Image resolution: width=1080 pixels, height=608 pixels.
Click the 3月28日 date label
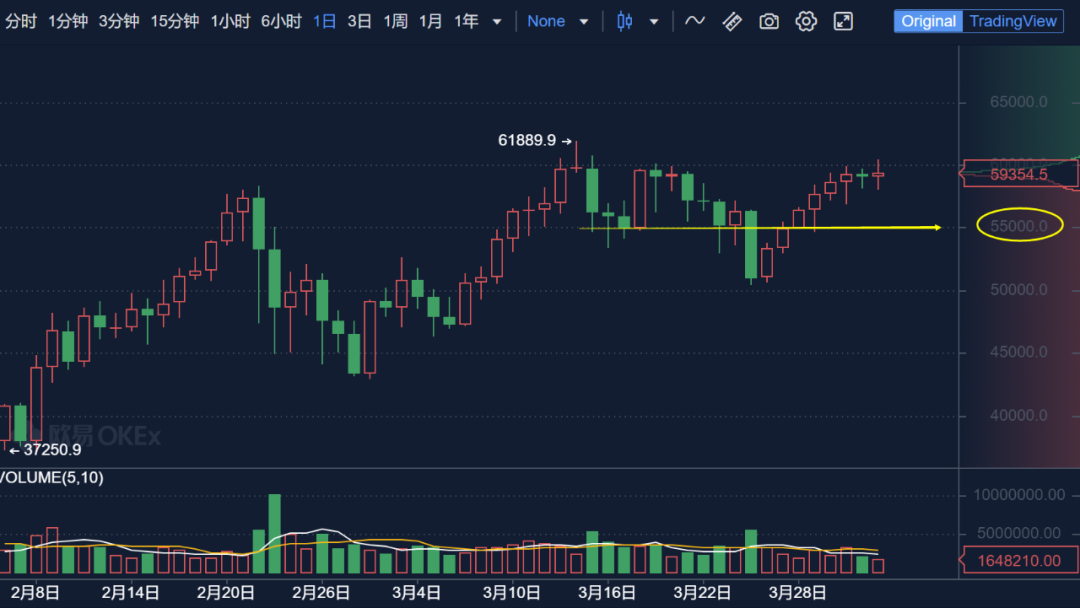pyautogui.click(x=797, y=593)
